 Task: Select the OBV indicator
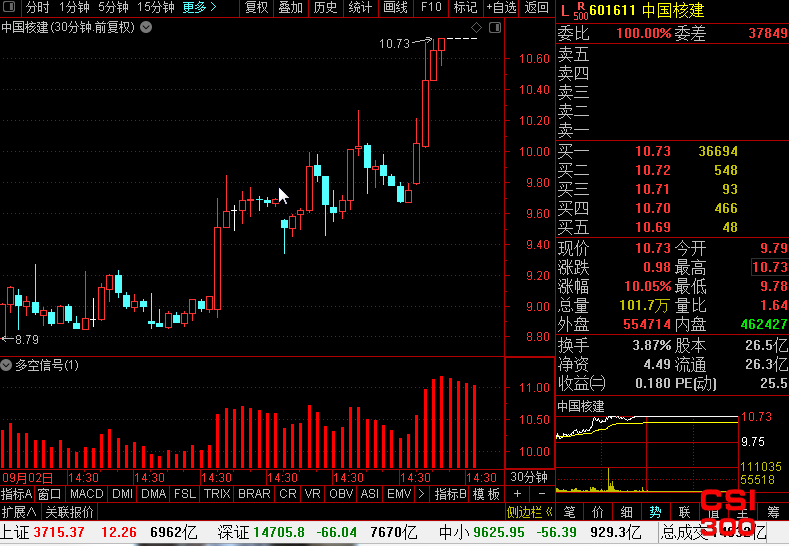(x=341, y=494)
